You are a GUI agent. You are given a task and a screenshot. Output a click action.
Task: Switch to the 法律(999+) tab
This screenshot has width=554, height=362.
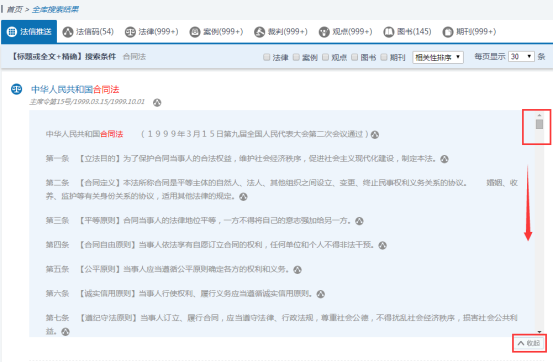pyautogui.click(x=152, y=32)
